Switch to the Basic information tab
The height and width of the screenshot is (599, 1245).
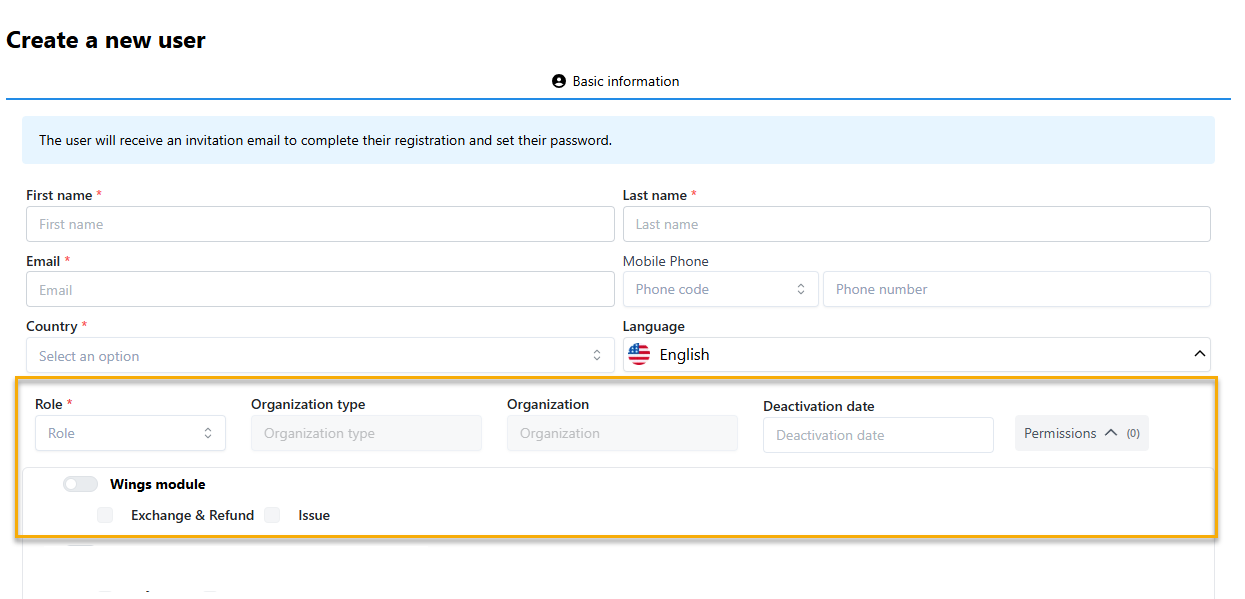[x=616, y=81]
